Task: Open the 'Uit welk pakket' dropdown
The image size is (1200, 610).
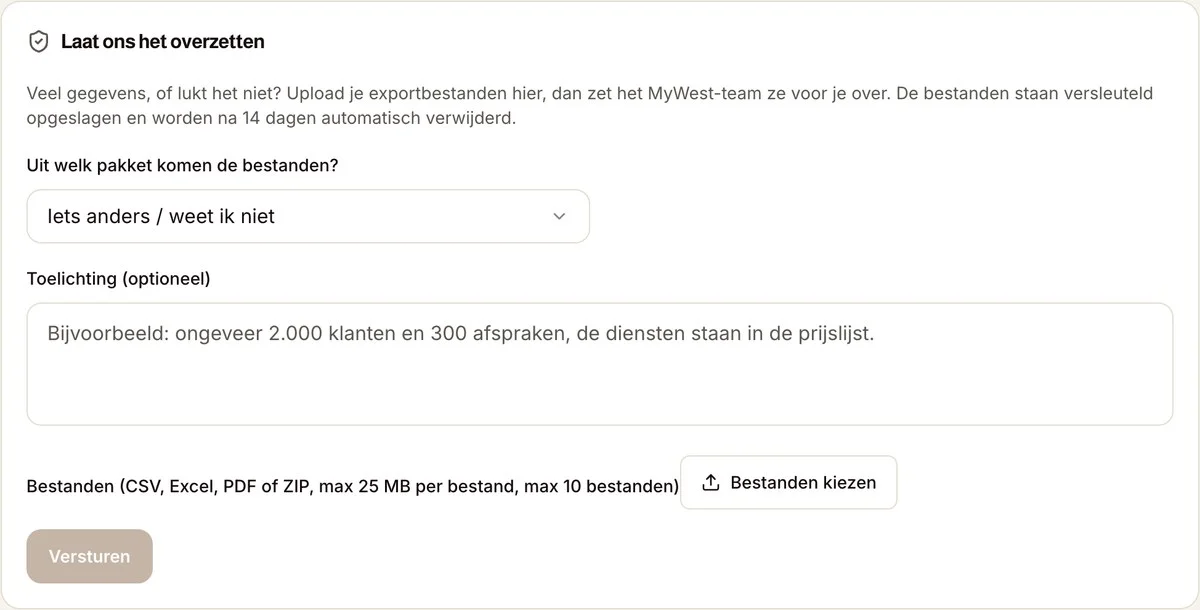Action: (308, 216)
